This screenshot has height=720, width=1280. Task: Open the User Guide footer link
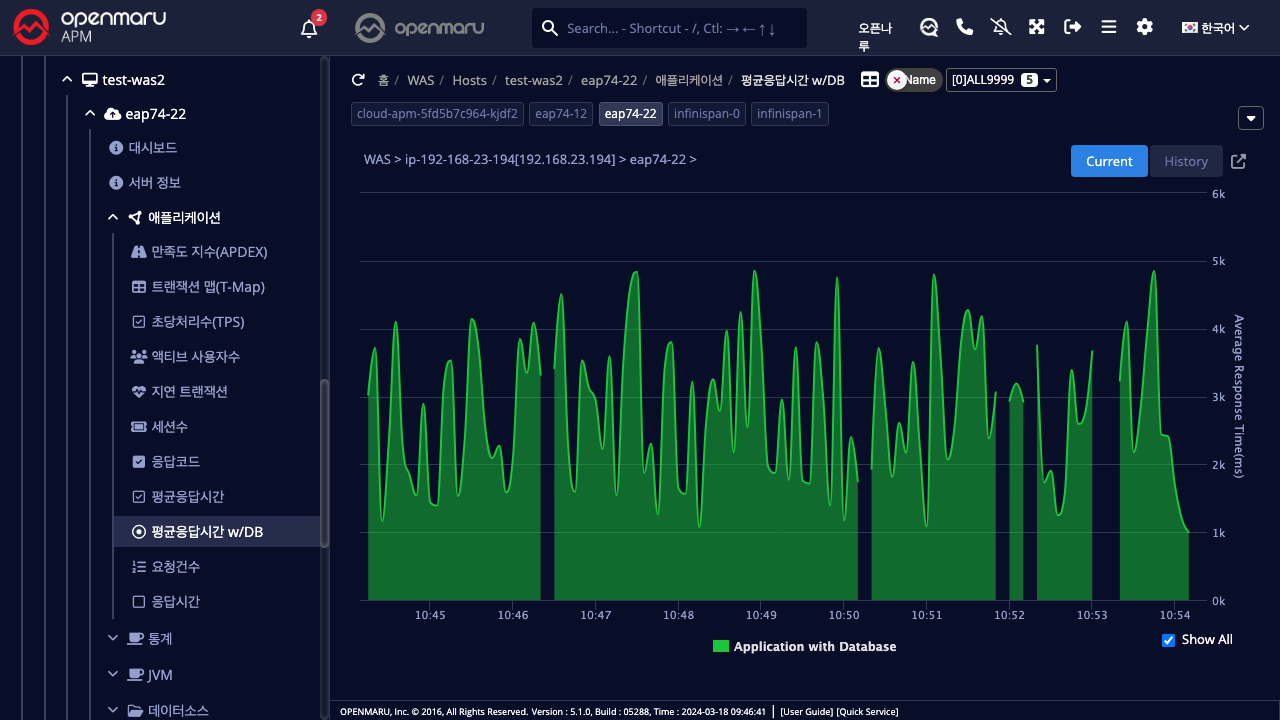[806, 712]
